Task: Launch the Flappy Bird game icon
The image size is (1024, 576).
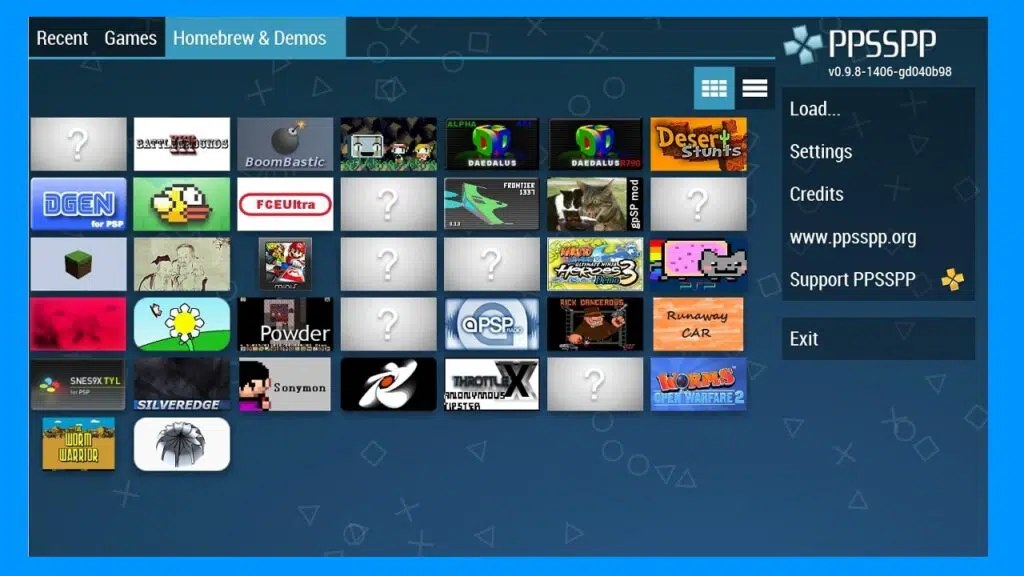Action: [182, 204]
